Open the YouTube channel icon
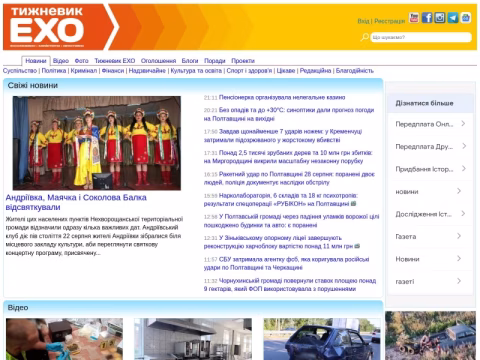Viewport: 480px width, 360px height. pos(414,18)
